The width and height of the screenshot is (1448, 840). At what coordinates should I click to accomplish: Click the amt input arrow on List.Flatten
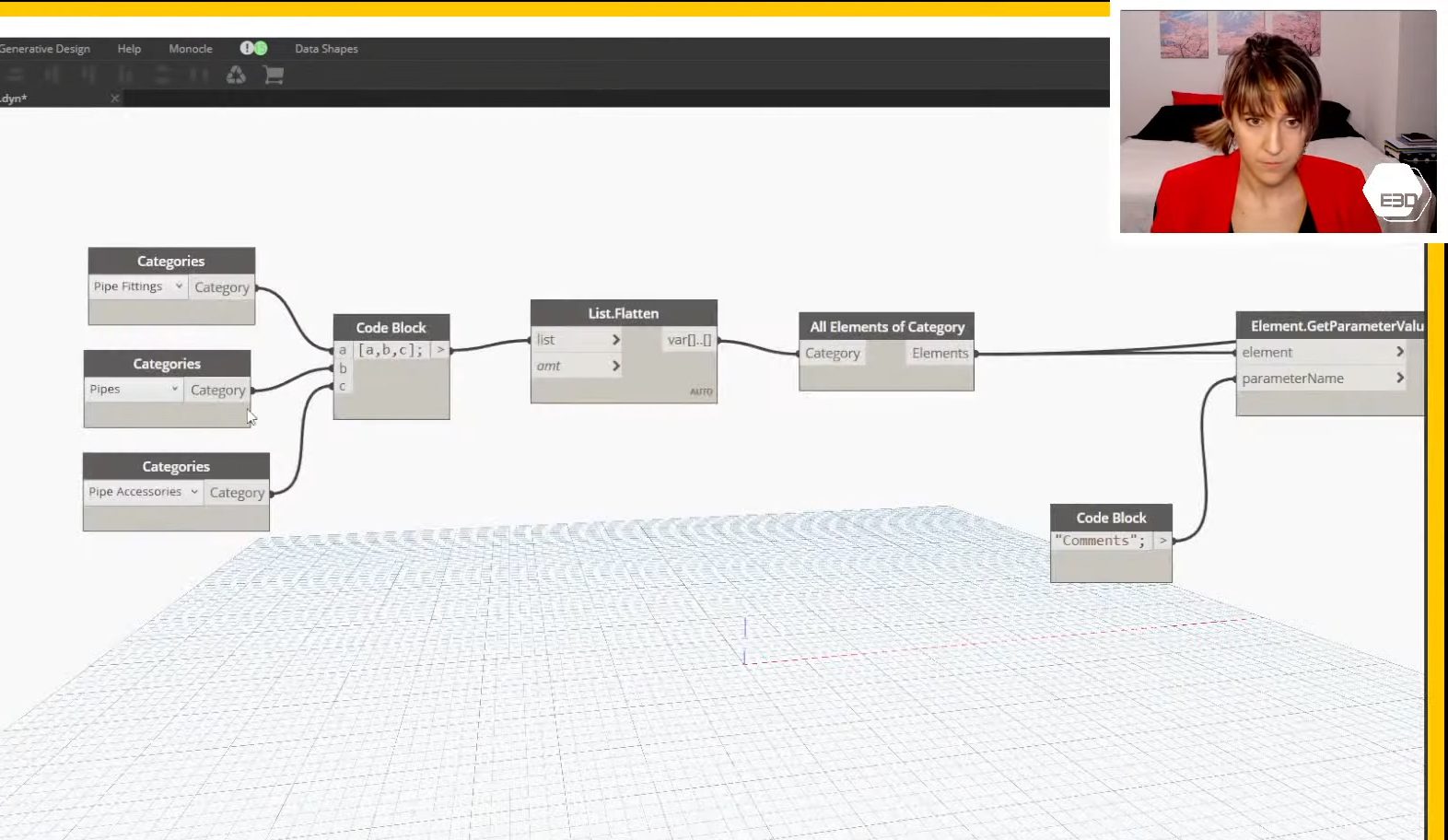(x=616, y=366)
